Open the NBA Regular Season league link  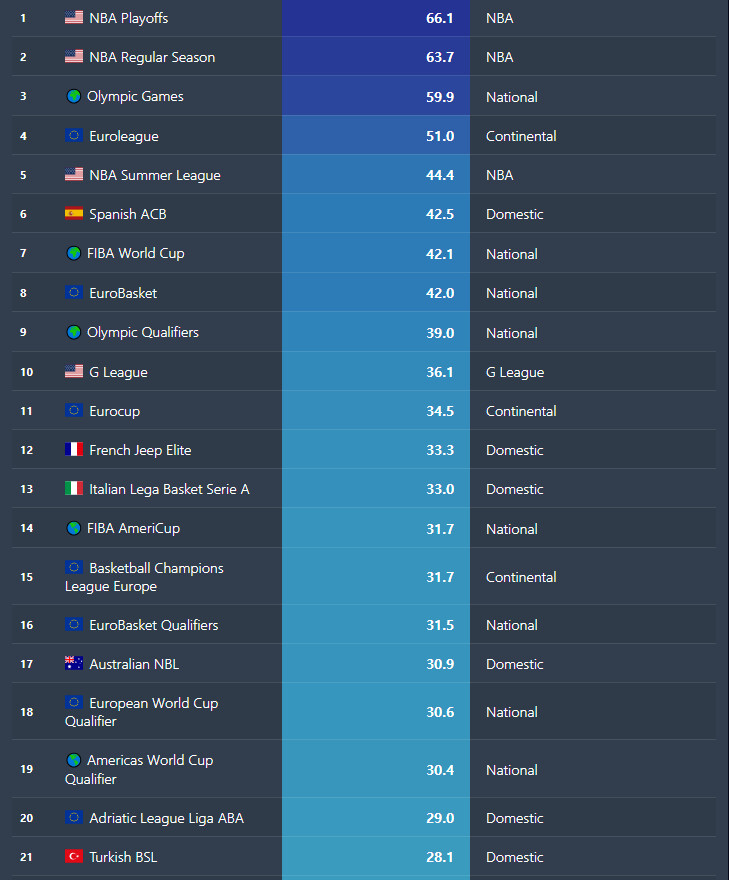click(152, 57)
